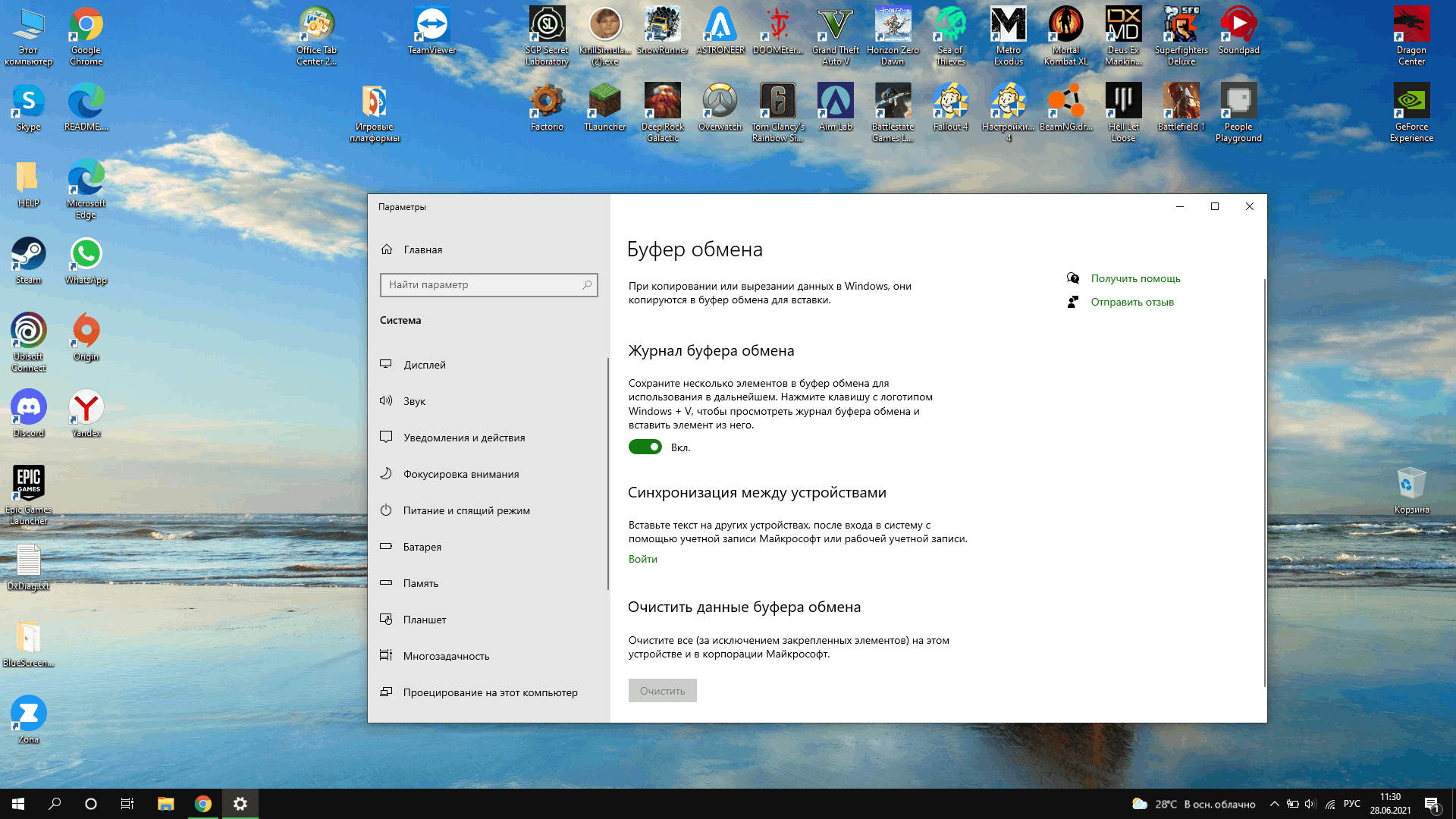Click Очистить to clear clipboard

(662, 690)
